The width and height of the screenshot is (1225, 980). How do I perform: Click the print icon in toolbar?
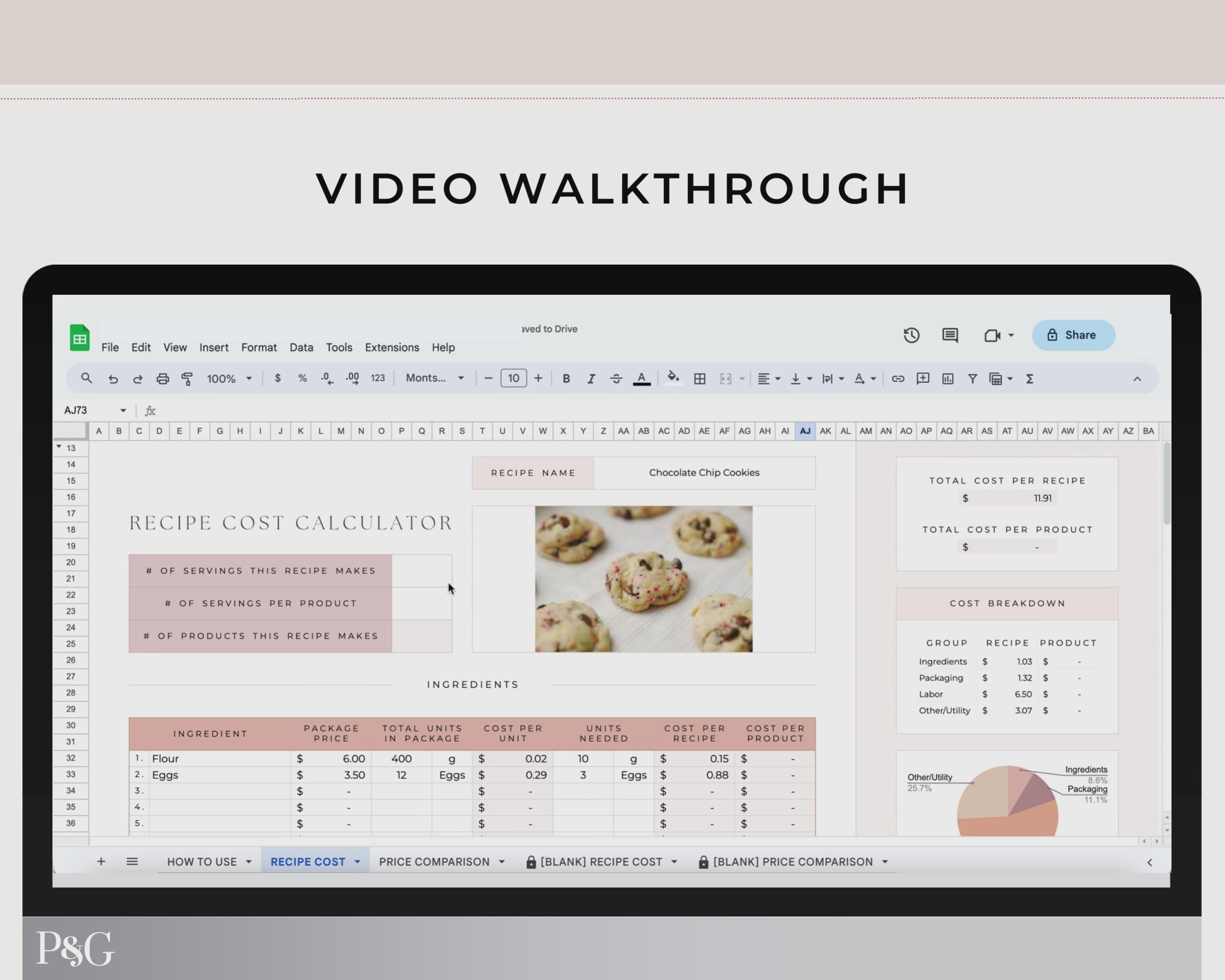point(163,379)
